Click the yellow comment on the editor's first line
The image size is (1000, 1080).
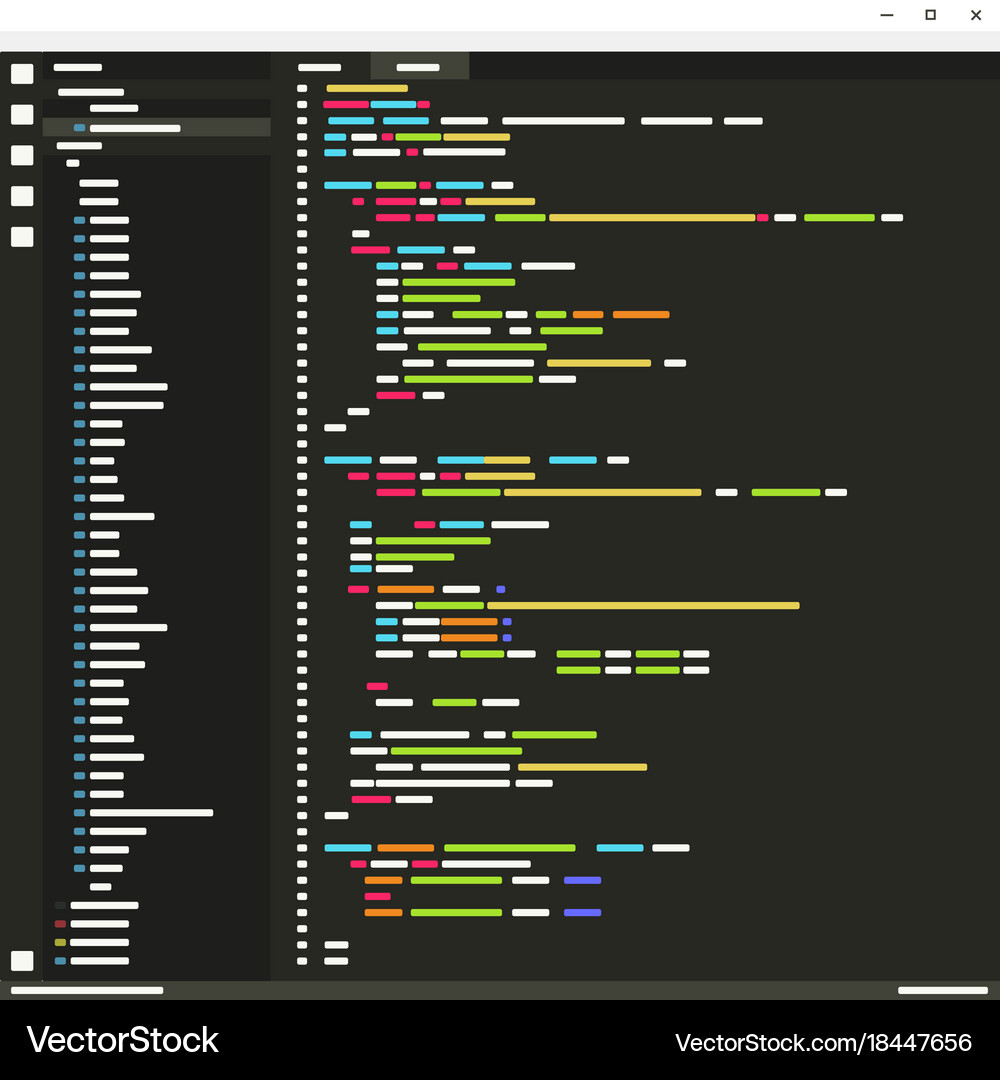tap(367, 88)
